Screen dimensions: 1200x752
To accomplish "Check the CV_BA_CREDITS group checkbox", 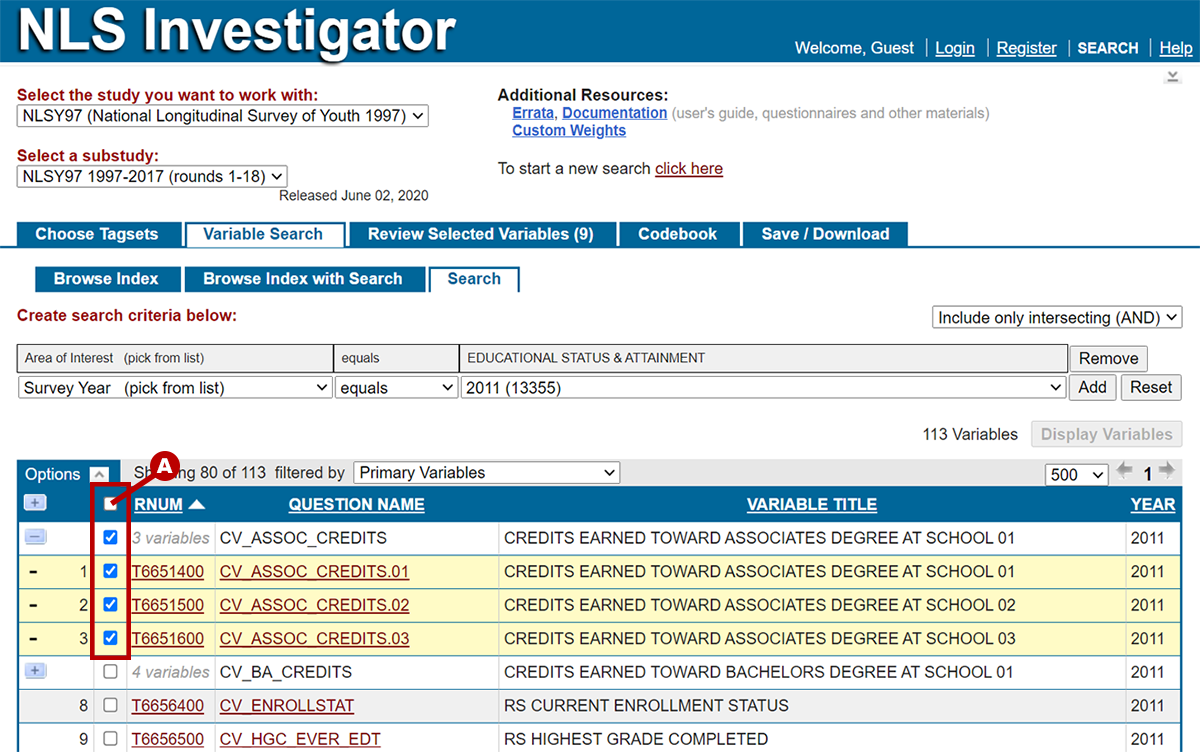I will point(111,672).
